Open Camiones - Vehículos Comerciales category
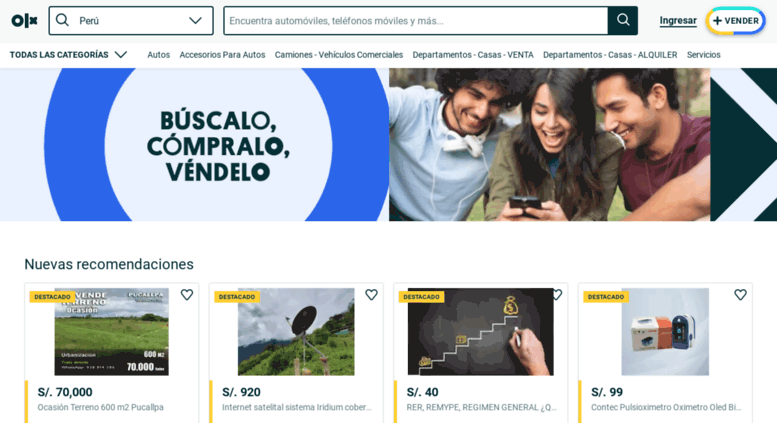Viewport: 777px width, 423px height. [339, 54]
